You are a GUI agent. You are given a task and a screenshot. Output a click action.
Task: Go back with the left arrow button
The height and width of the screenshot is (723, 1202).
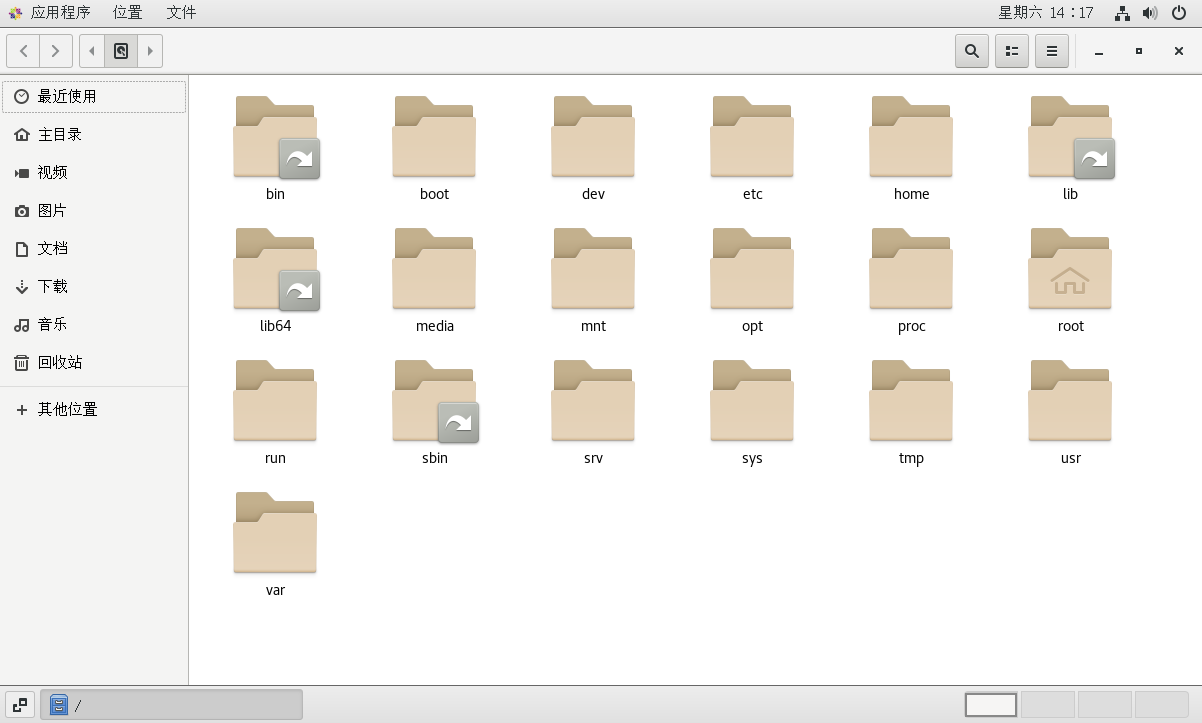pyautogui.click(x=23, y=51)
